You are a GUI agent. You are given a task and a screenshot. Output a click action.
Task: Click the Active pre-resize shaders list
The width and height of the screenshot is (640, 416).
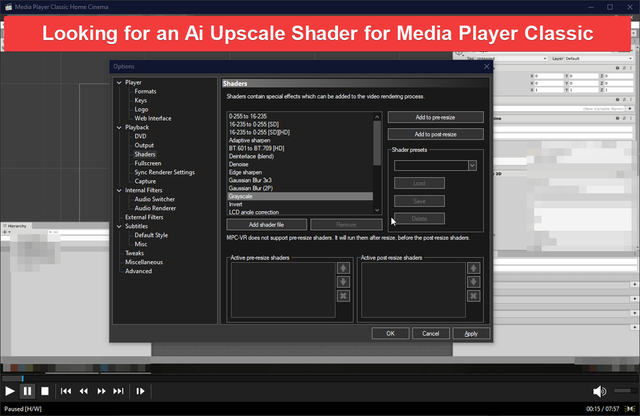tap(283, 290)
